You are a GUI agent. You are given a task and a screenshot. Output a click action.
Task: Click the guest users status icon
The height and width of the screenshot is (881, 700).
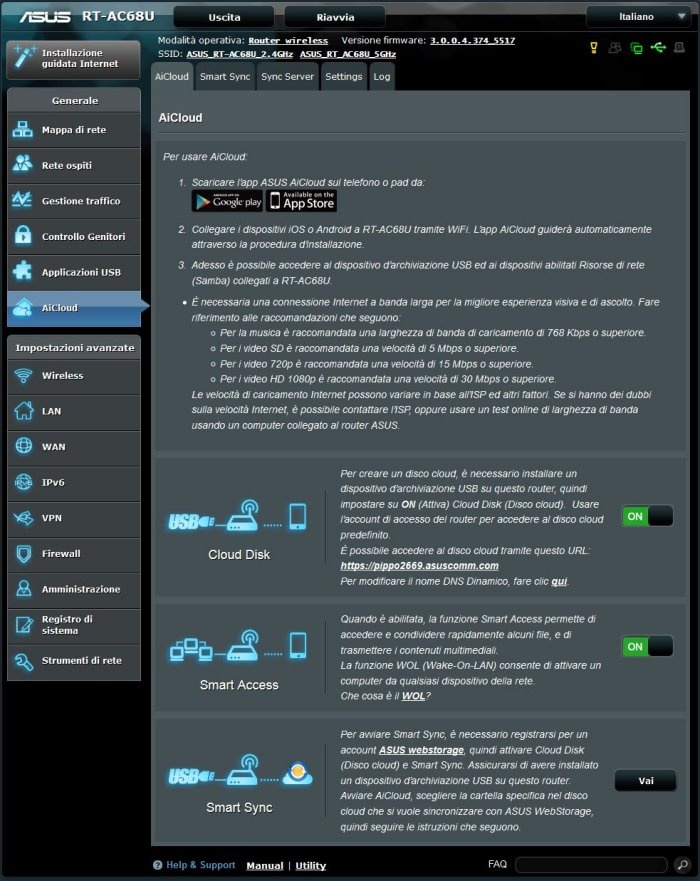[x=615, y=48]
